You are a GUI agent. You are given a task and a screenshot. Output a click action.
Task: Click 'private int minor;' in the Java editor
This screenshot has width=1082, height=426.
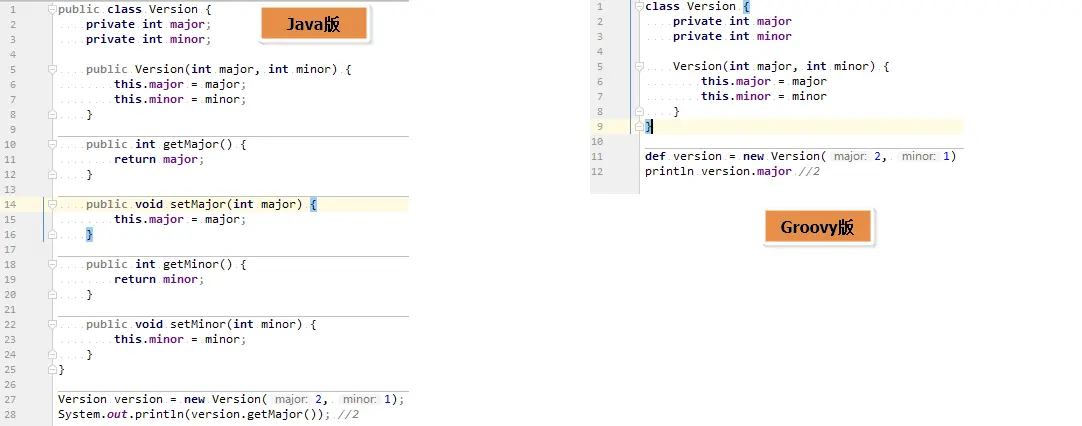tap(148, 39)
